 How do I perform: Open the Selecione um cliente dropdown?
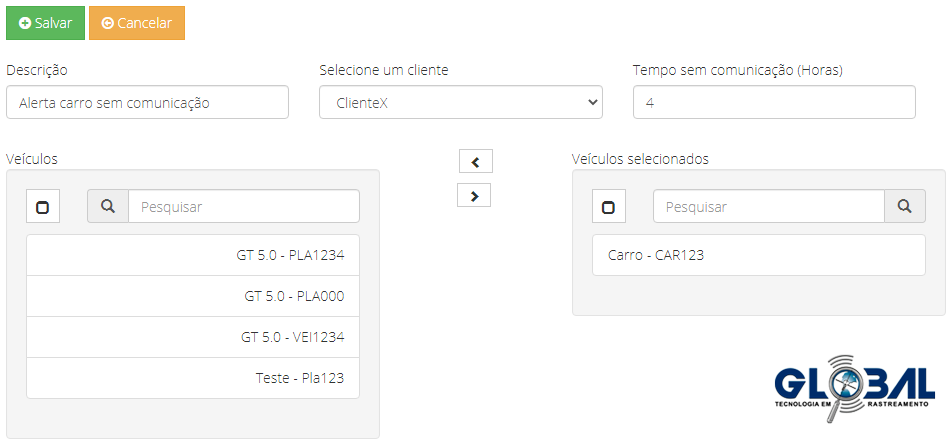click(460, 102)
